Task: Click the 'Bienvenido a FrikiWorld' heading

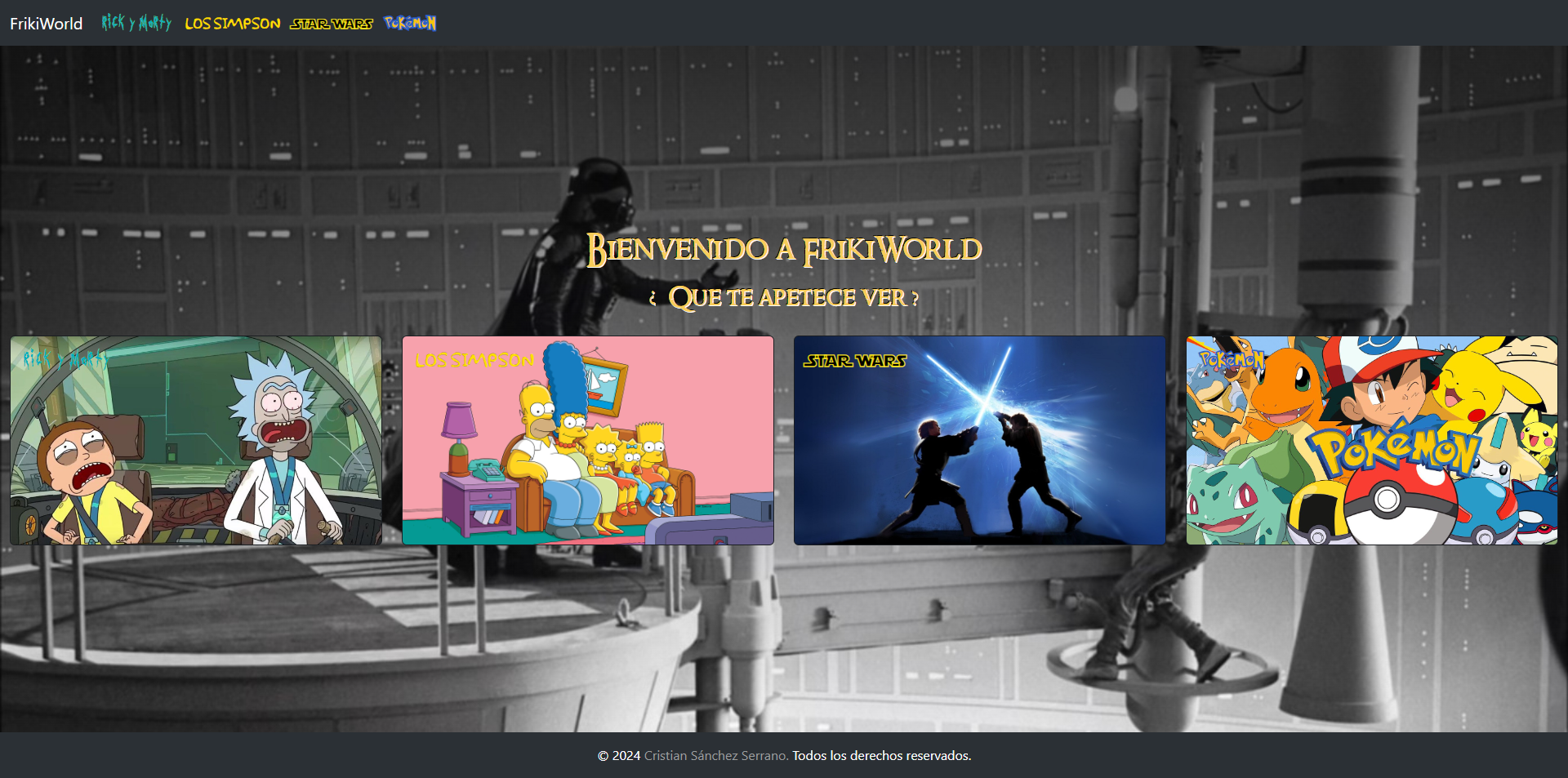Action: (784, 249)
